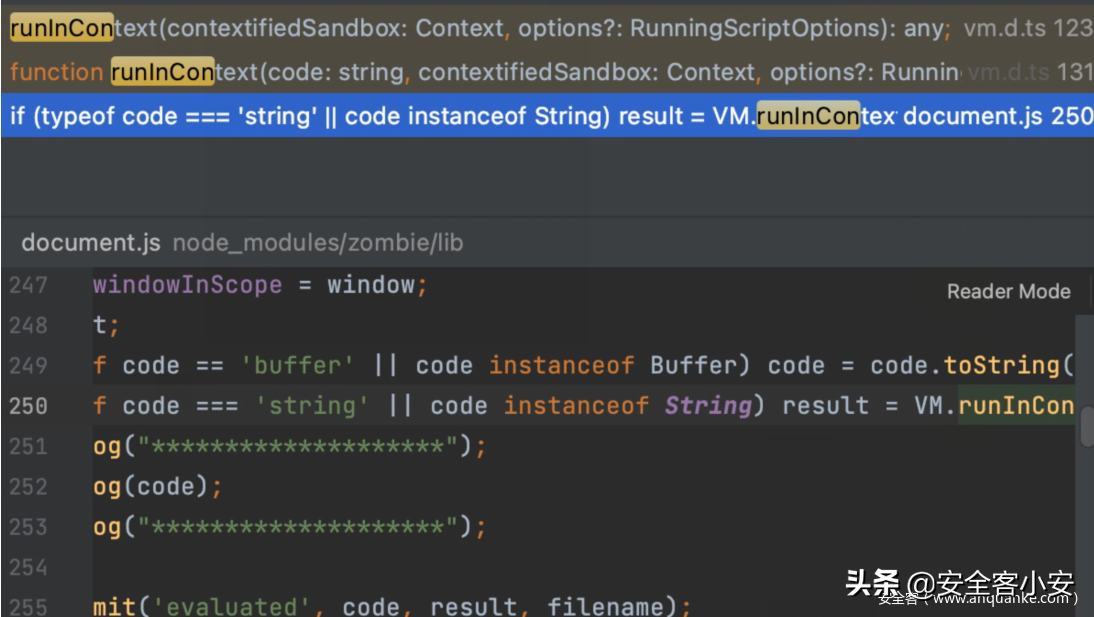Click toString call on line 249
This screenshot has height=617, width=1094.
(x=1000, y=366)
